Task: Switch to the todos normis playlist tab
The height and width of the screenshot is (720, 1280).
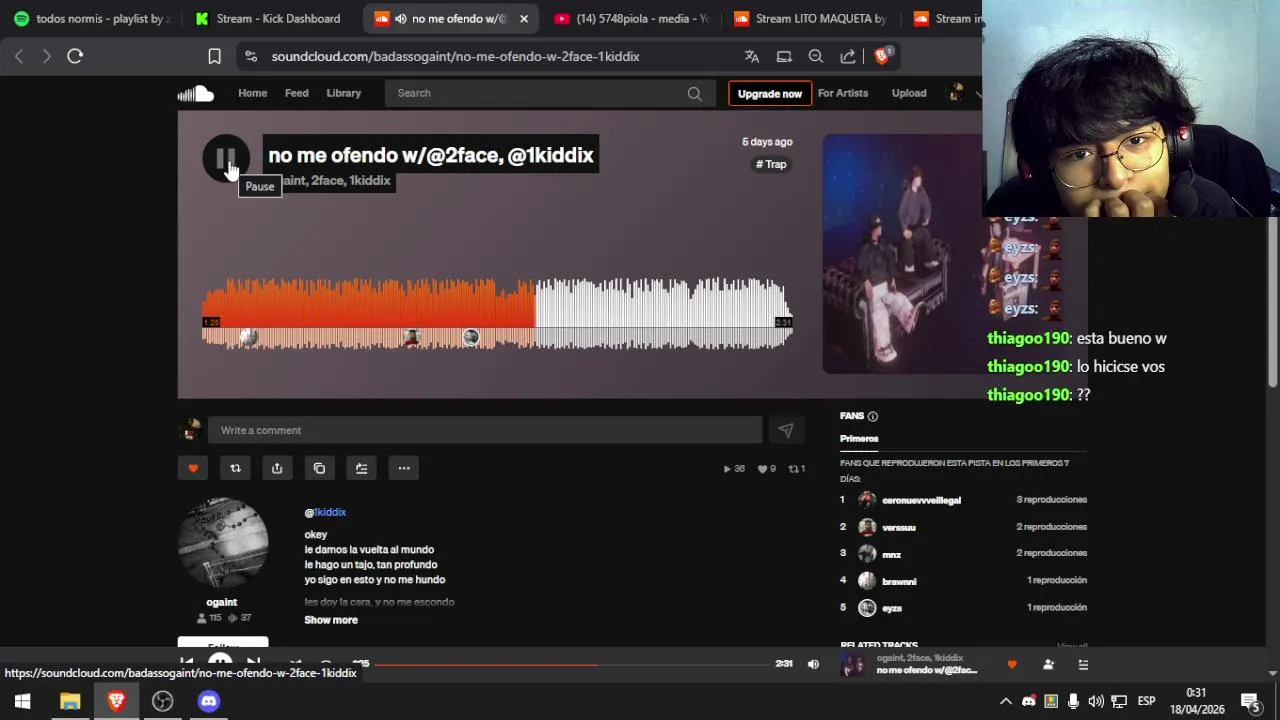Action: pos(92,18)
